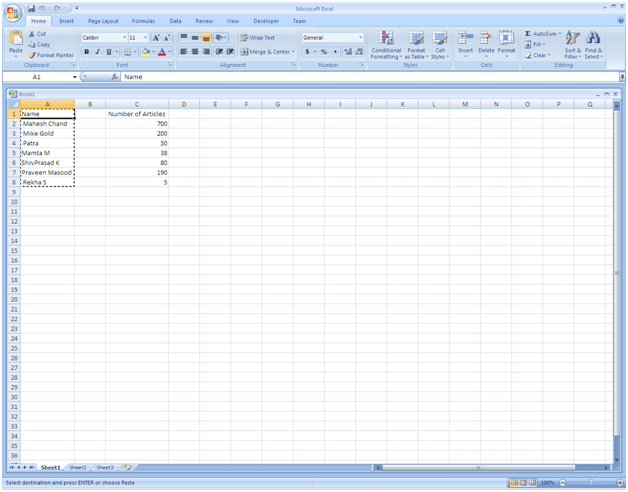Click the Merge & Center button
This screenshot has height=492, width=628.
[266, 52]
